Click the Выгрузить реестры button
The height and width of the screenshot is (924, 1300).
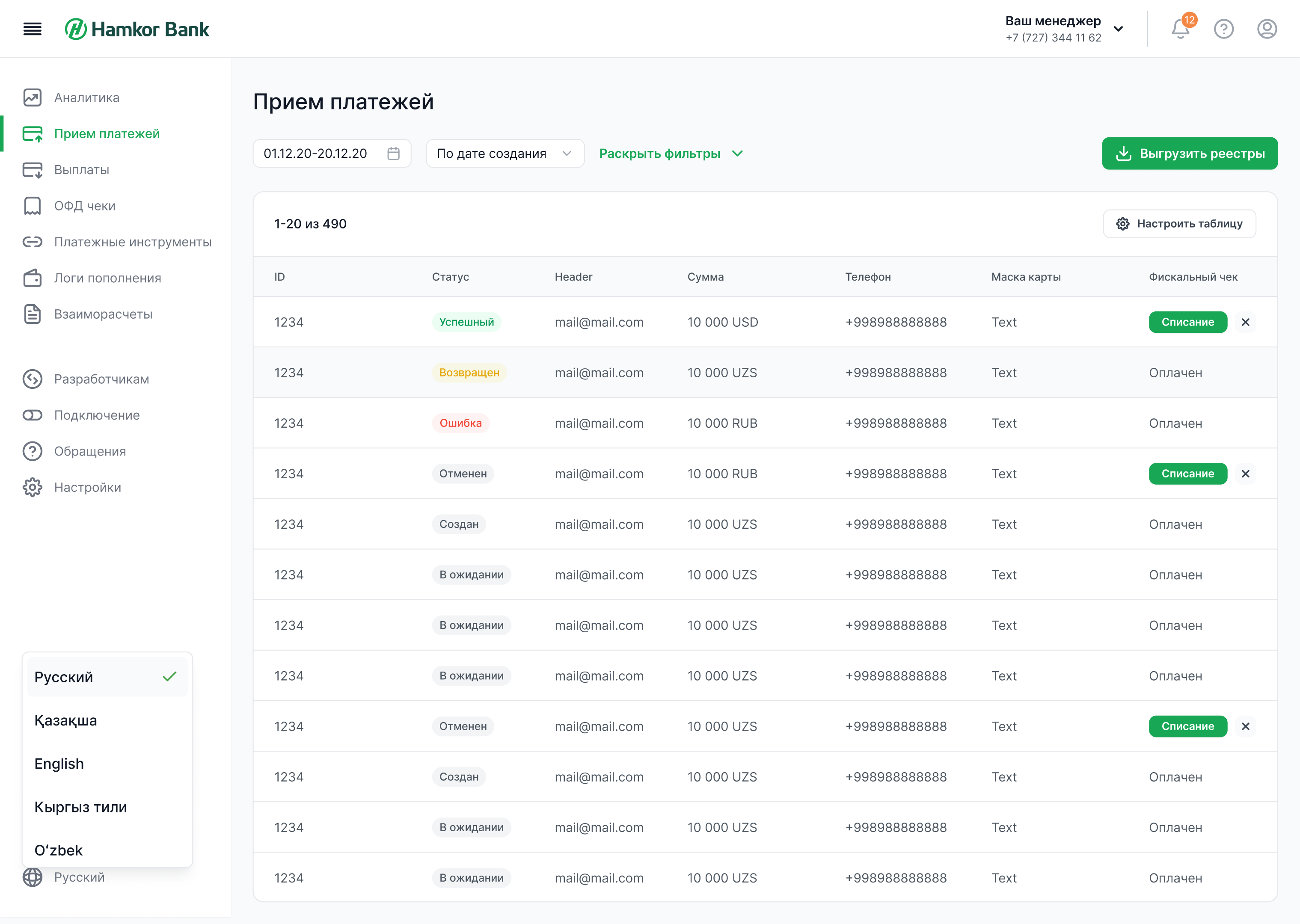[x=1189, y=154]
